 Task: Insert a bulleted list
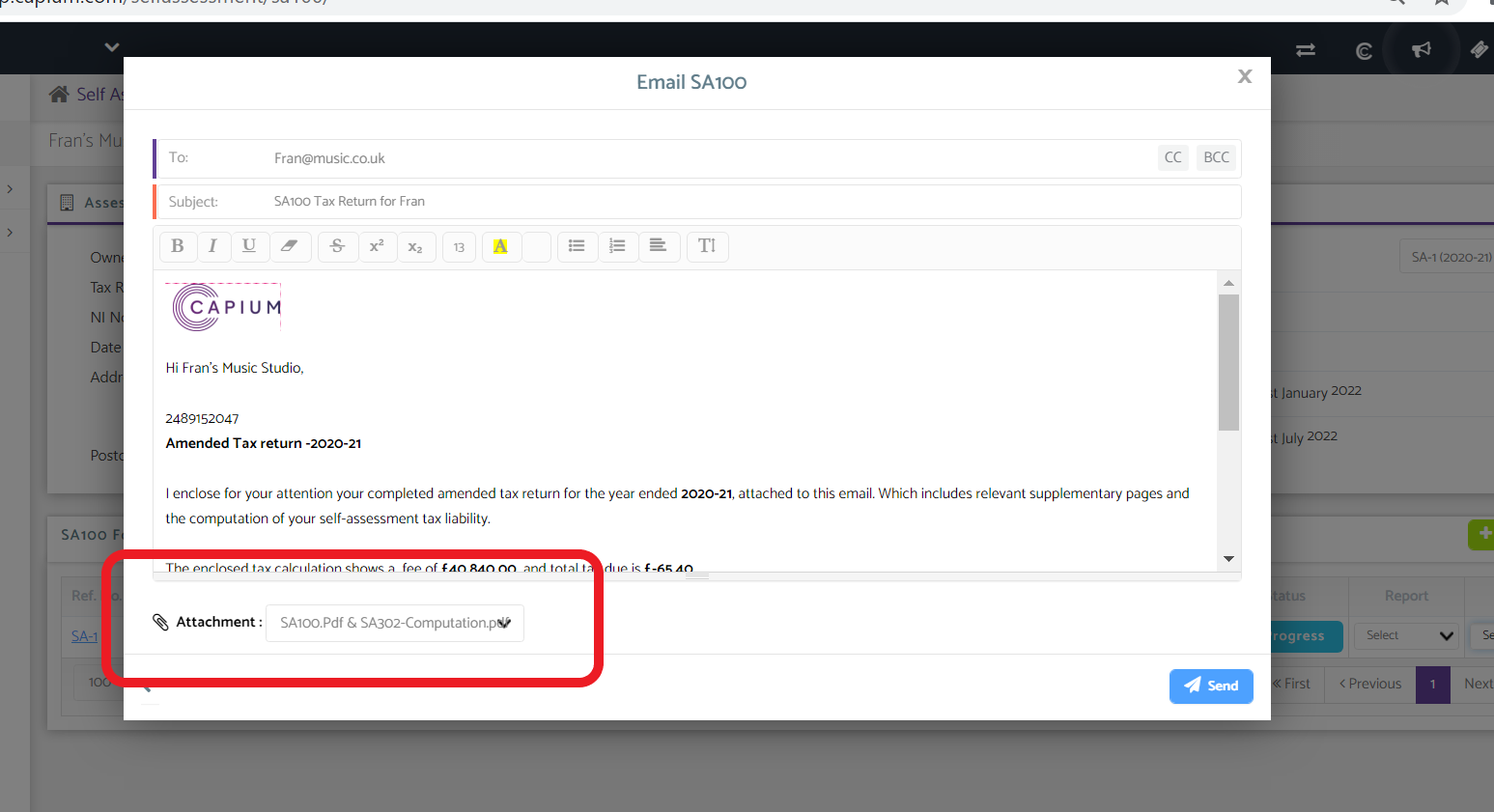pos(577,246)
